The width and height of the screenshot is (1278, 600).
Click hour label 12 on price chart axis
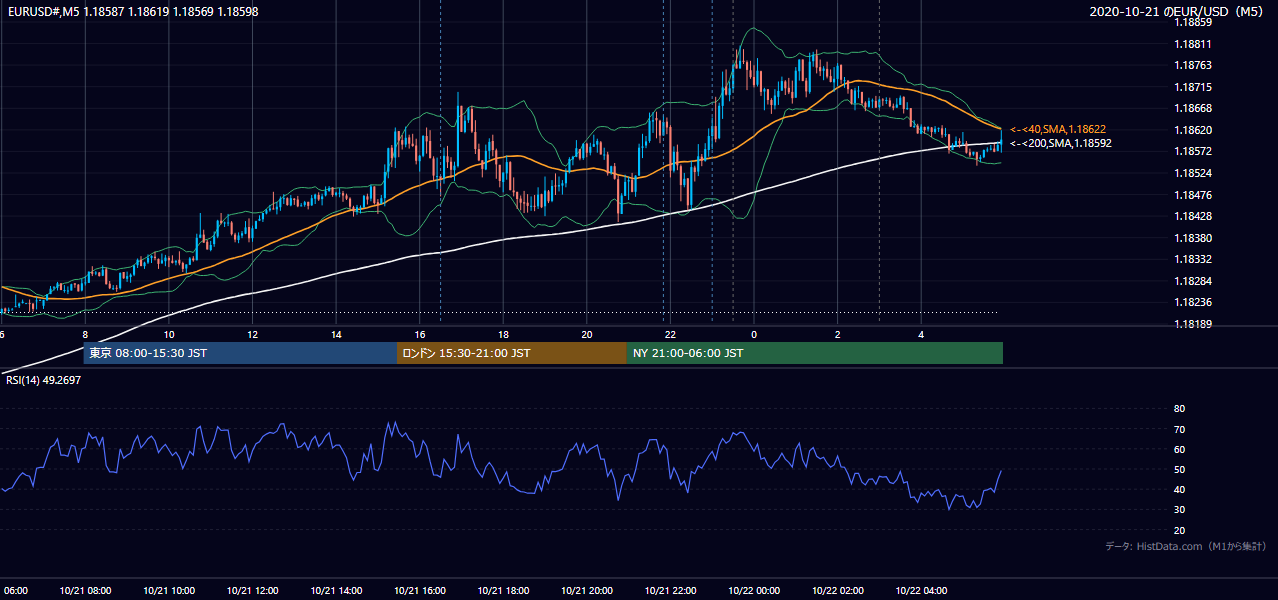coord(252,334)
